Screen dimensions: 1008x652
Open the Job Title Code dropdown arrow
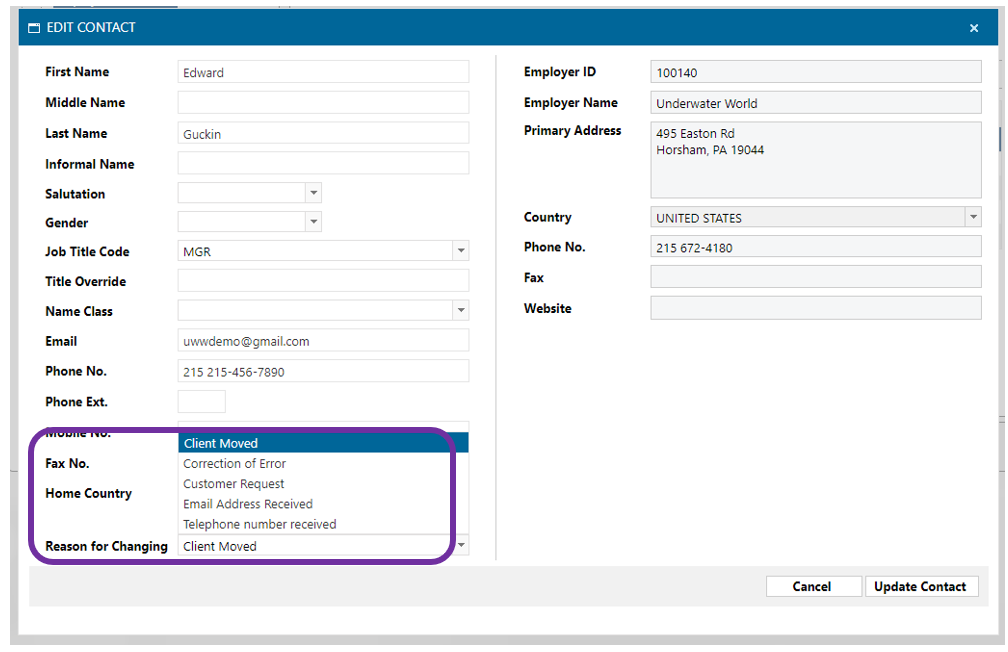(460, 252)
